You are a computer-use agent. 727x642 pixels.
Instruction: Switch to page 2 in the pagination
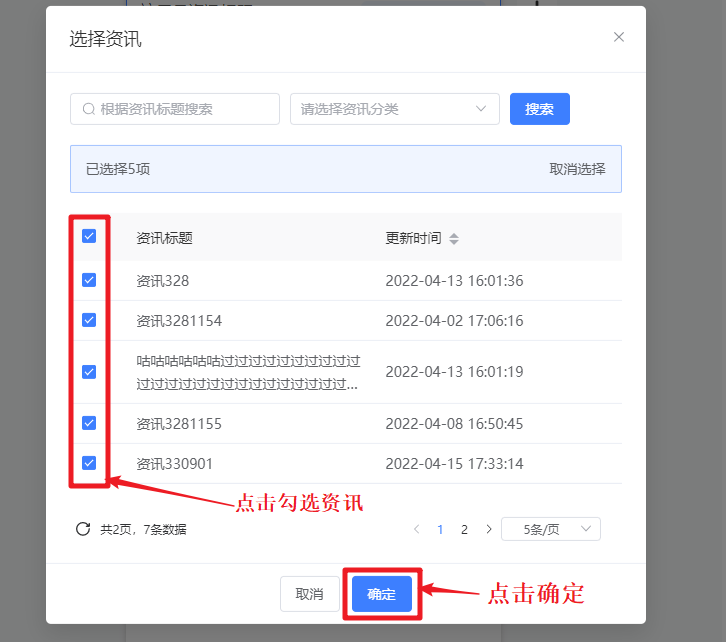point(464,529)
